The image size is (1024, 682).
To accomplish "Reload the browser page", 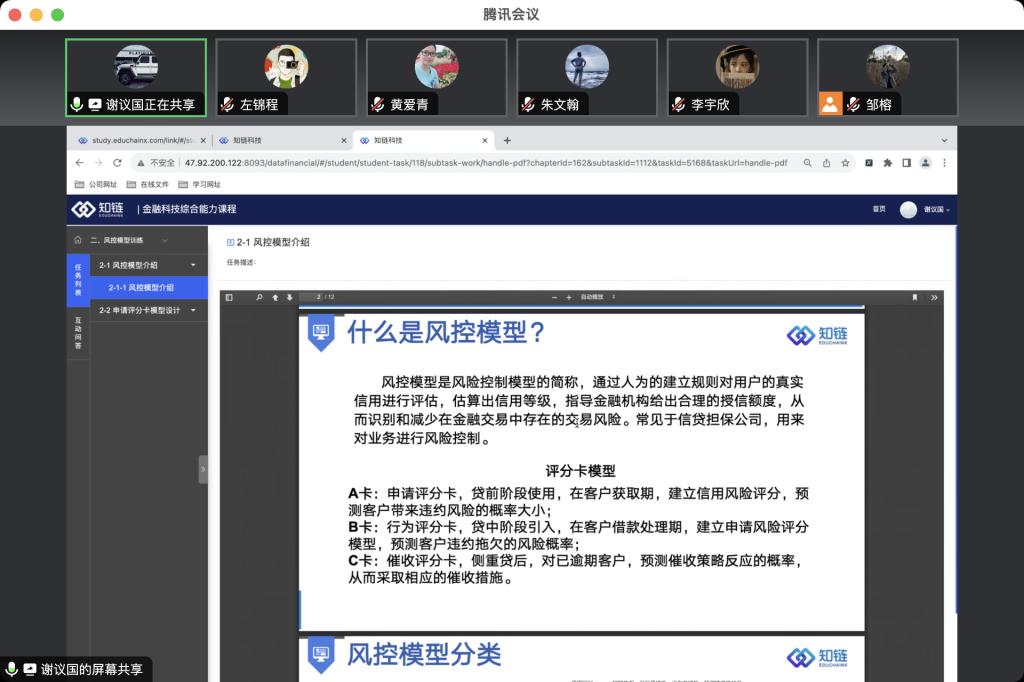I will (x=117, y=163).
